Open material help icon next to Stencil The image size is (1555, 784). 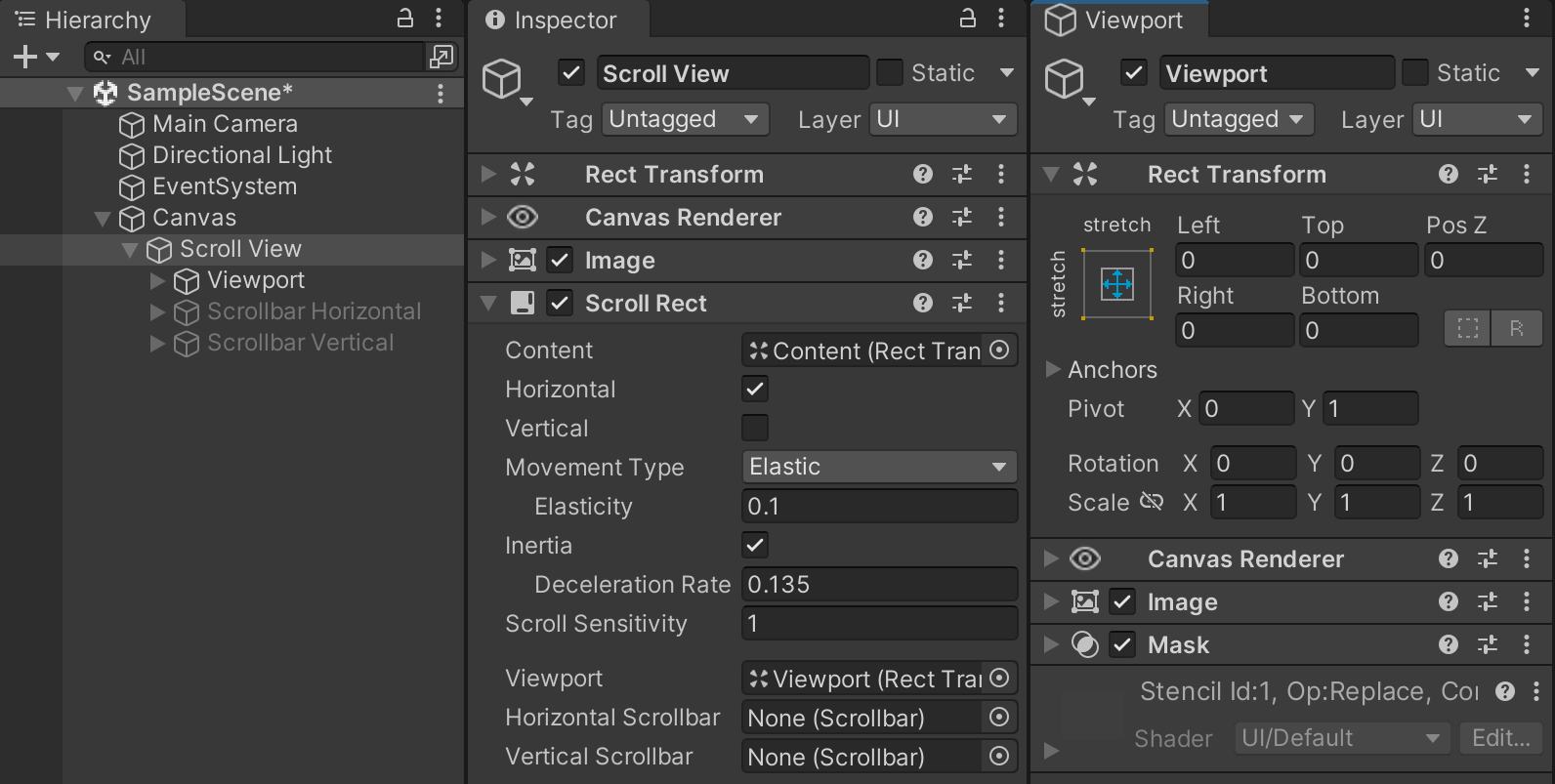[x=1505, y=691]
